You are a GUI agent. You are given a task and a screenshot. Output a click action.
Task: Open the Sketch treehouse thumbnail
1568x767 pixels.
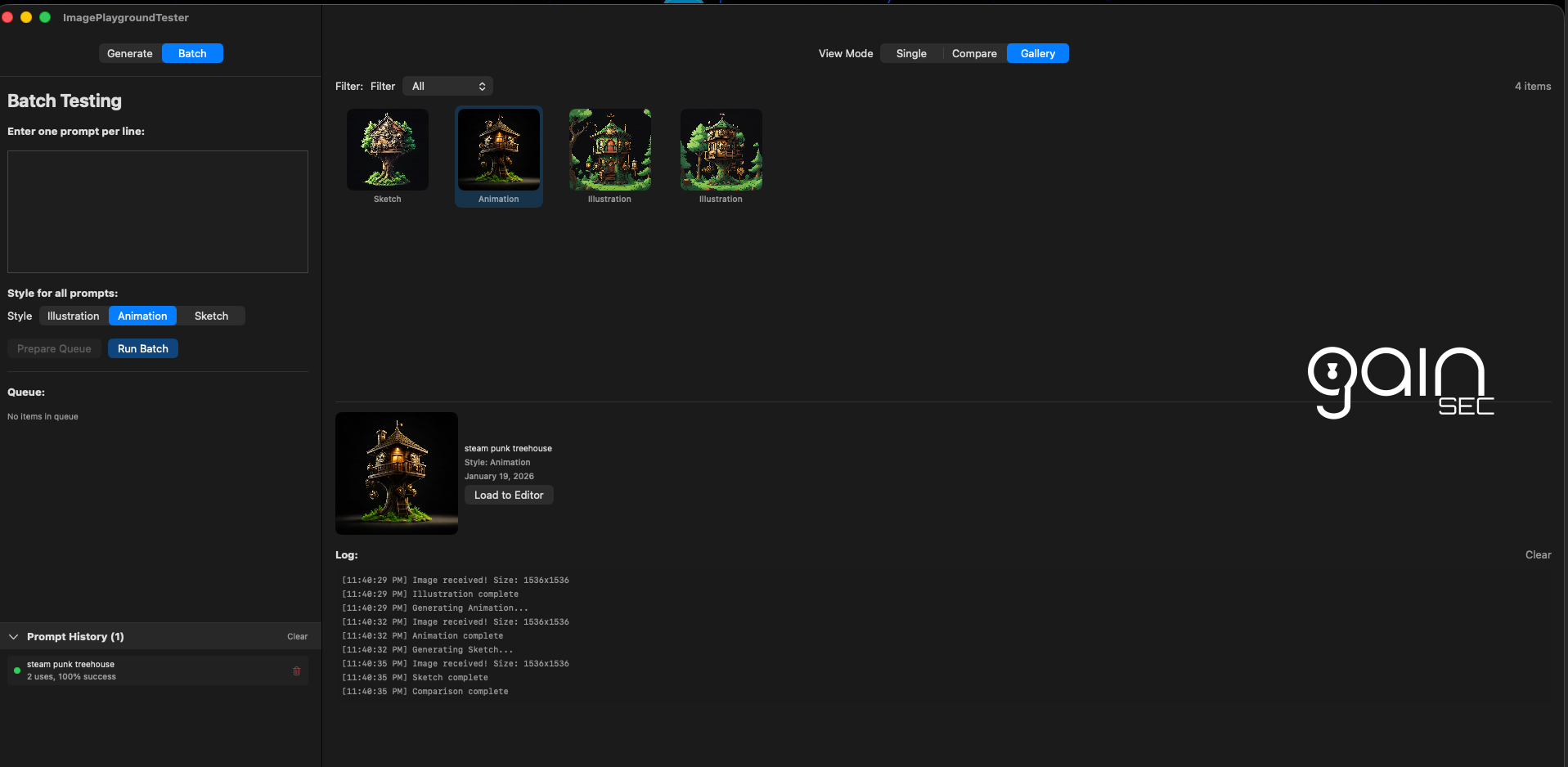point(388,150)
